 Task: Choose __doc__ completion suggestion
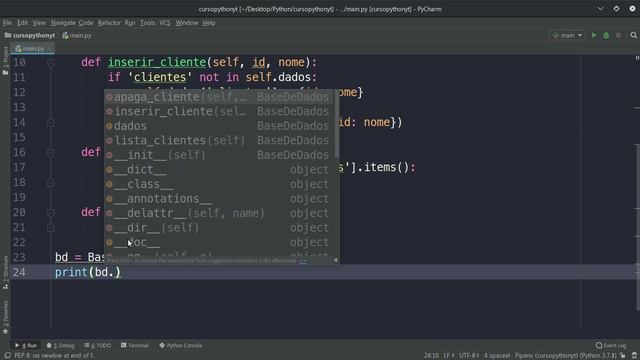pos(220,242)
